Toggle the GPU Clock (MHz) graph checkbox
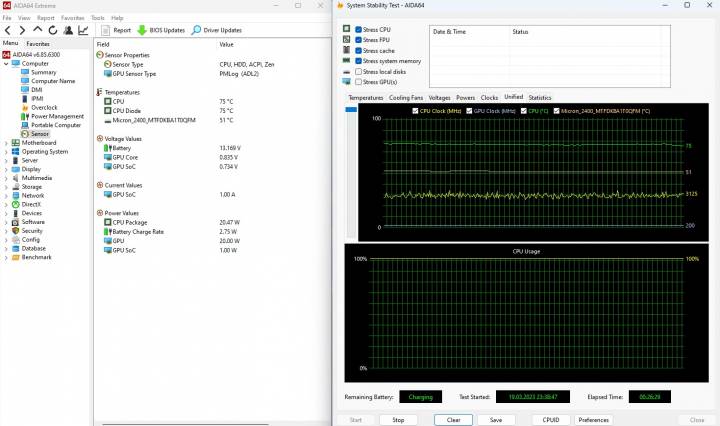720x426 pixels. click(x=469, y=111)
